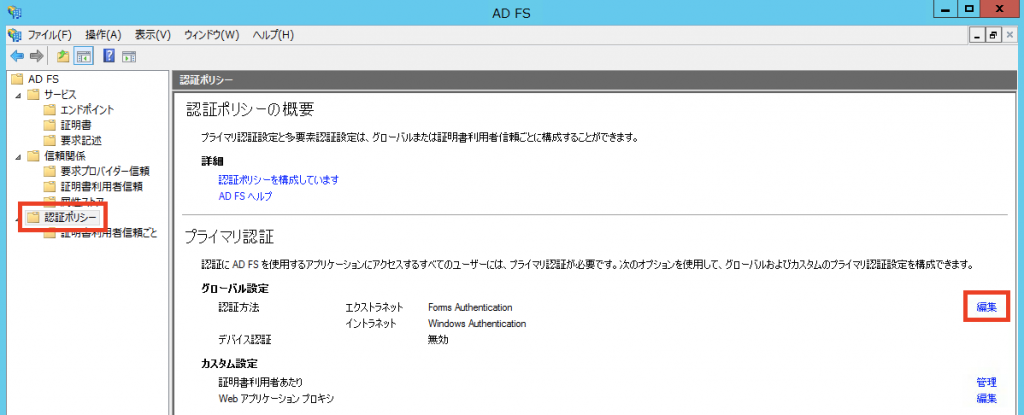1024x415 pixels.
Task: Maximize the AD FS window
Action: [969, 8]
